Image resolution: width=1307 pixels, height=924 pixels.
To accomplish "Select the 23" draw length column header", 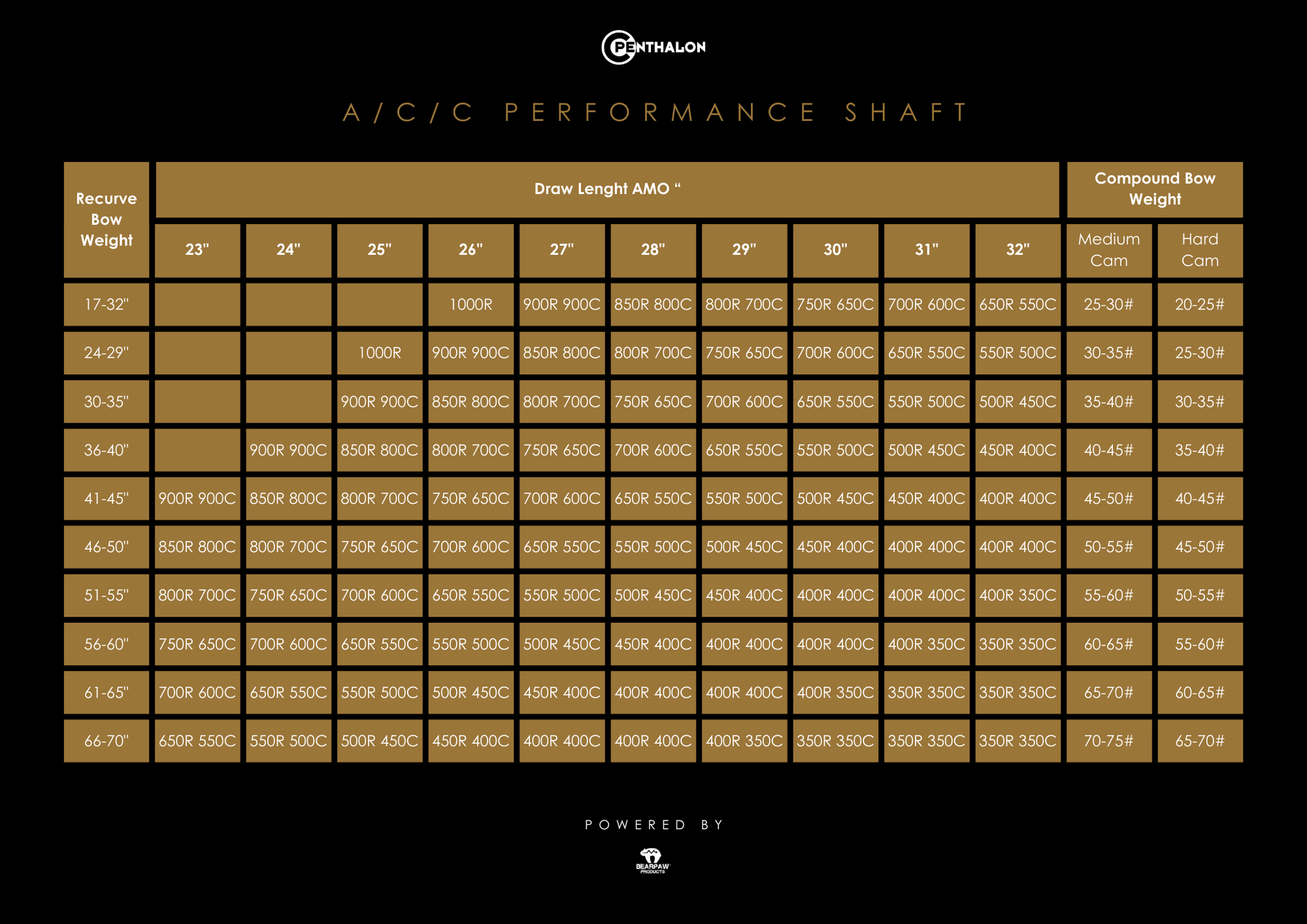I will 197,250.
